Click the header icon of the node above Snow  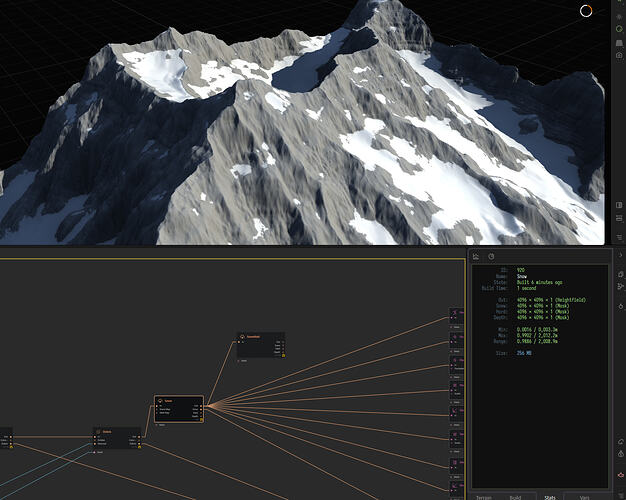[242, 337]
